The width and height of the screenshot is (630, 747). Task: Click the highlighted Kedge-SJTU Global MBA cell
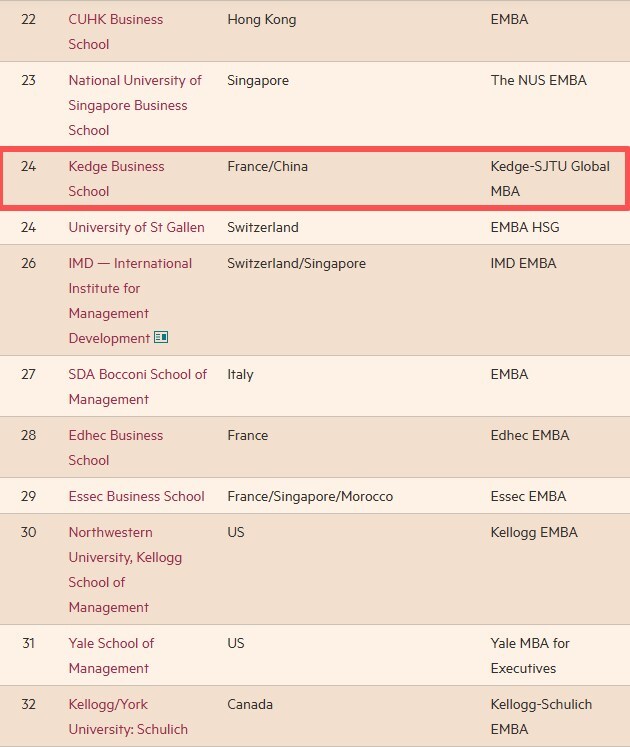pos(549,178)
